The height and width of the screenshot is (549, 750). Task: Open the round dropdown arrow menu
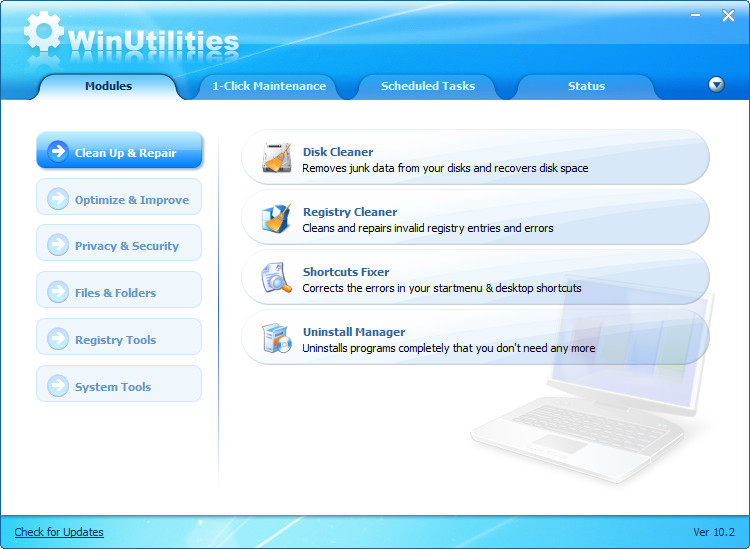click(x=716, y=85)
